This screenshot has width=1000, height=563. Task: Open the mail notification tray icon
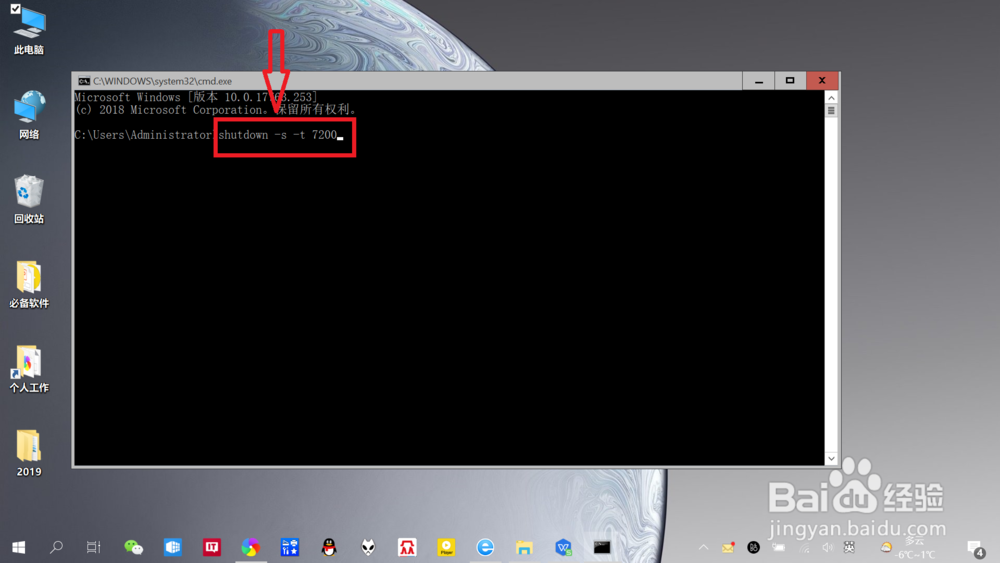click(728, 547)
